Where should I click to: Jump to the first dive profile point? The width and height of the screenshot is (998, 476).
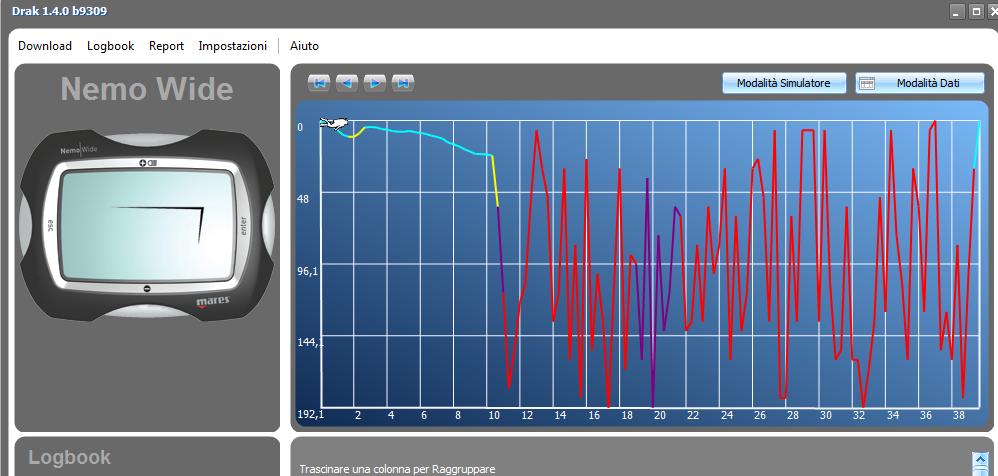click(x=319, y=83)
